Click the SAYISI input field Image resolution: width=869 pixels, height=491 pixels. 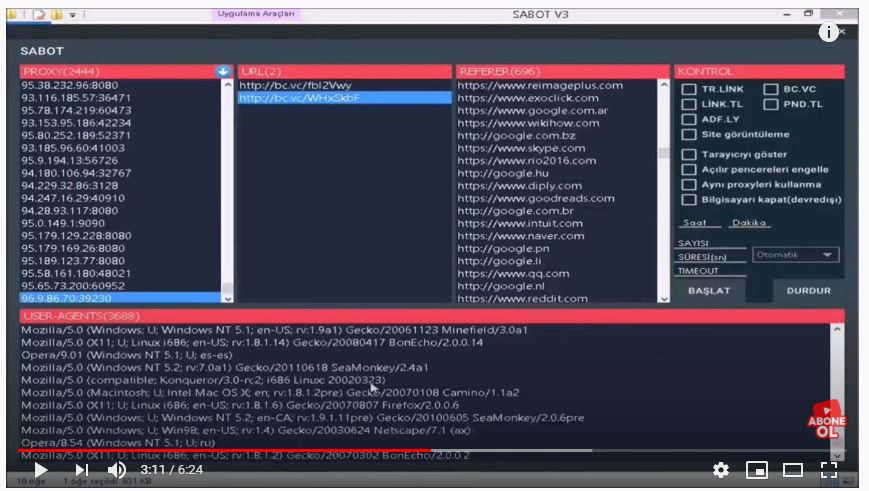click(x=712, y=243)
